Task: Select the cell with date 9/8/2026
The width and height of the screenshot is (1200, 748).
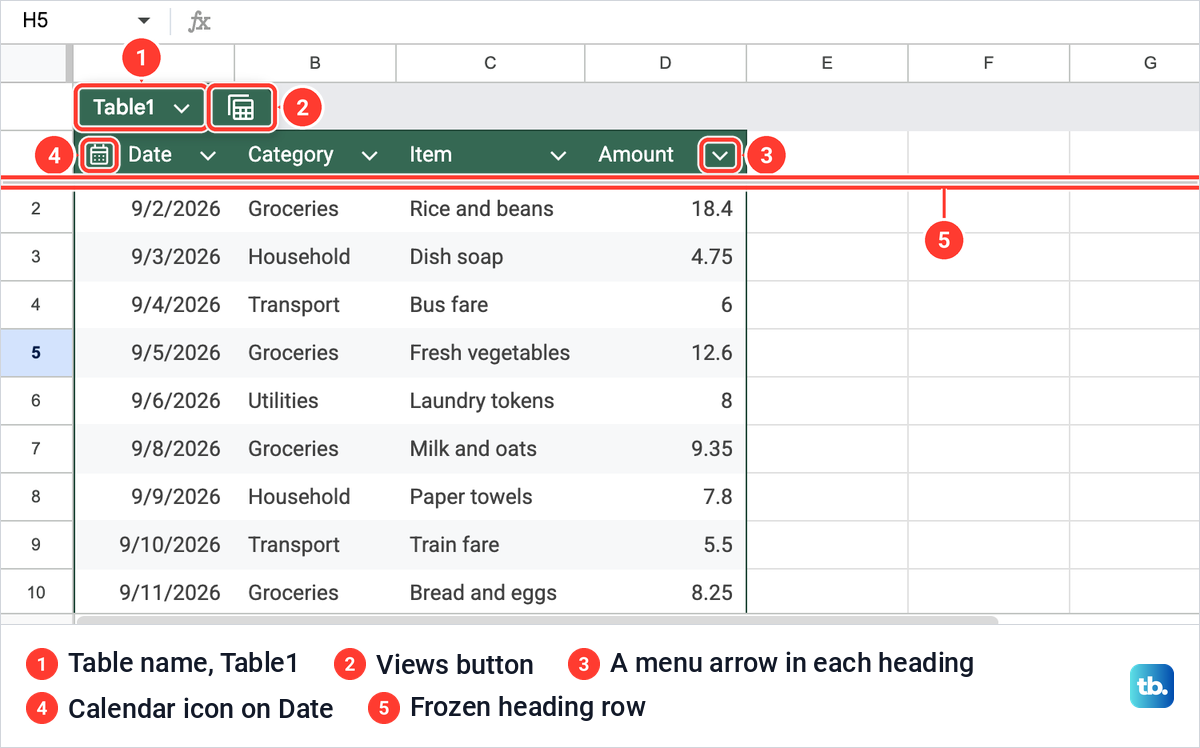Action: (x=155, y=449)
